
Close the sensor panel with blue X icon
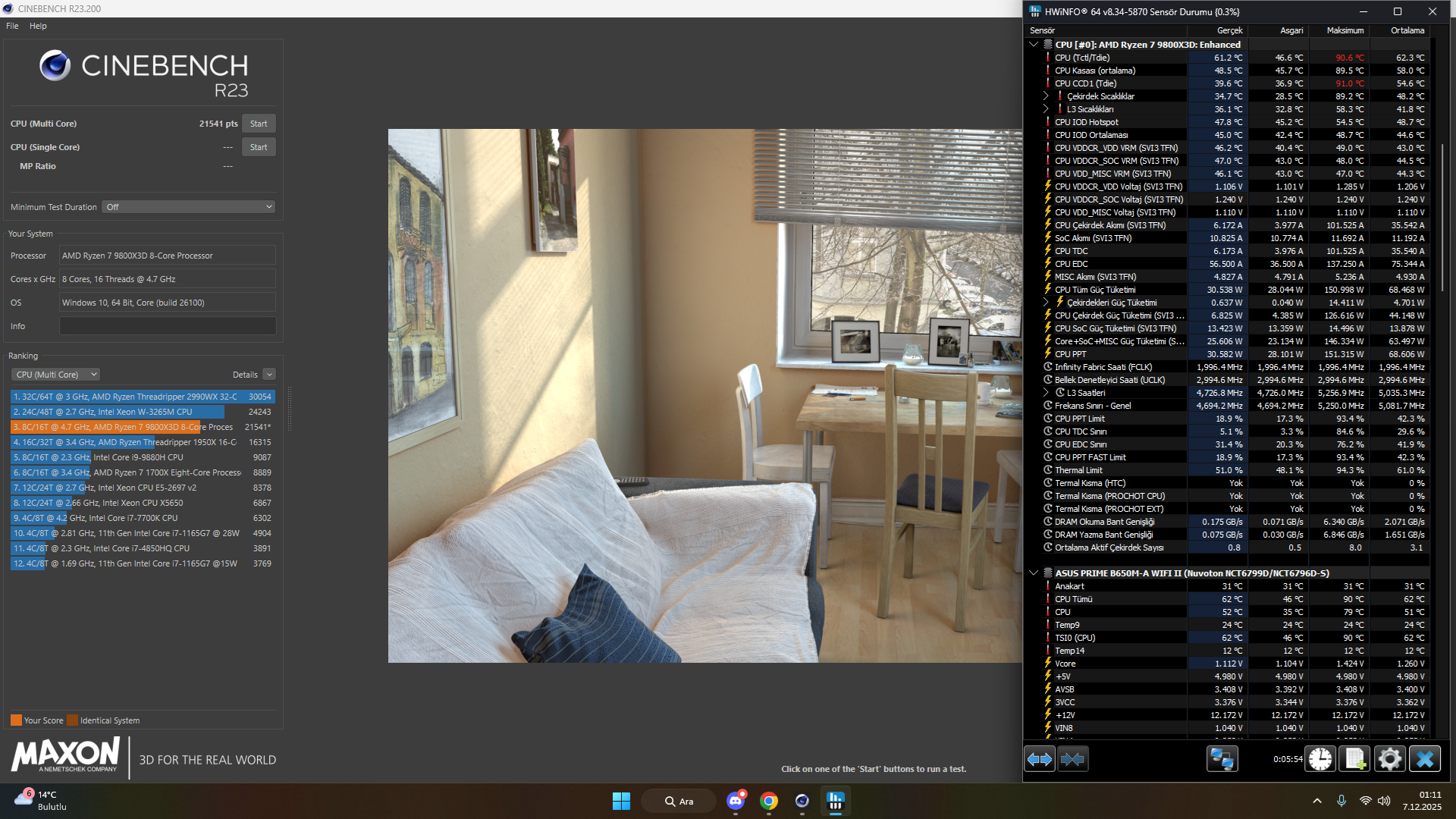[x=1425, y=758]
